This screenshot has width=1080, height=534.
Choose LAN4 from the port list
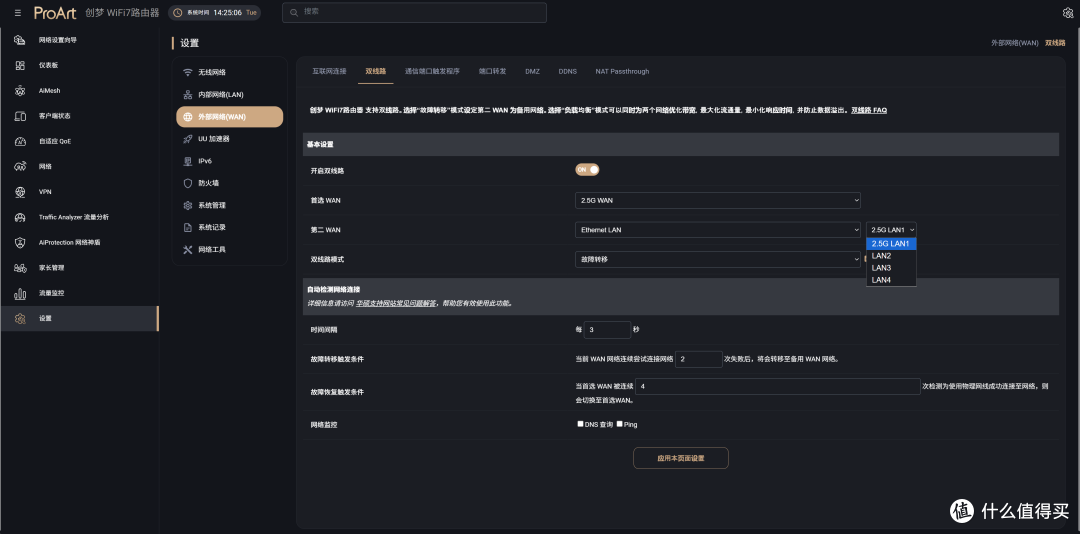(891, 280)
